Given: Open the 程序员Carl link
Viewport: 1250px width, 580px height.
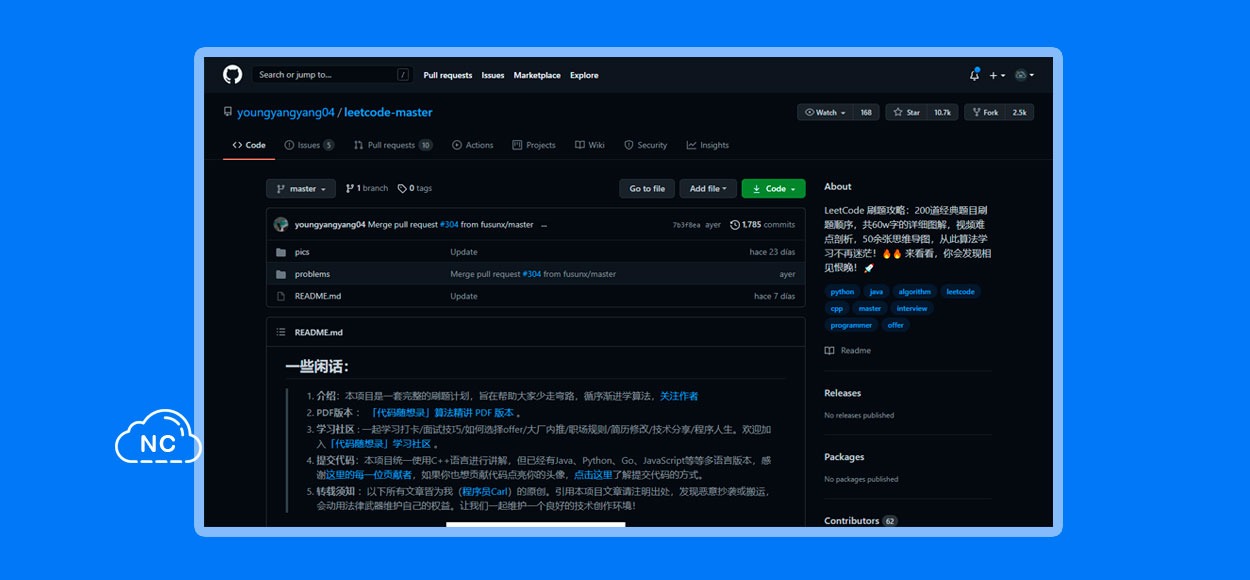Looking at the screenshot, I should 486,491.
